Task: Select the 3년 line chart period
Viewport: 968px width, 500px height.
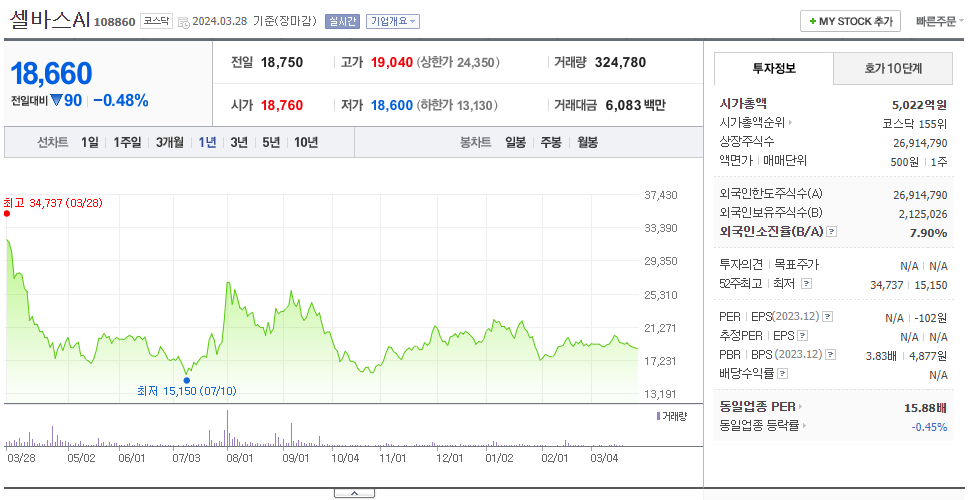Action: (239, 143)
